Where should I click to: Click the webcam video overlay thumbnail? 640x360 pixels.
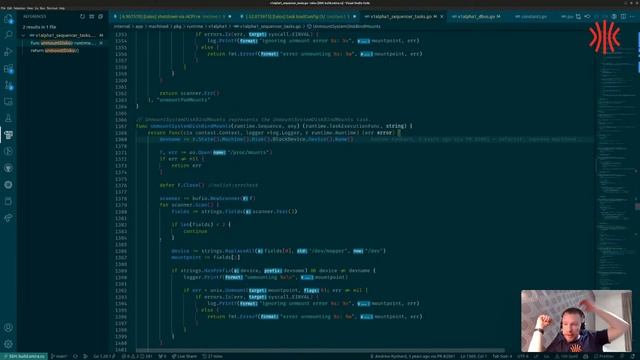[x=576, y=321]
